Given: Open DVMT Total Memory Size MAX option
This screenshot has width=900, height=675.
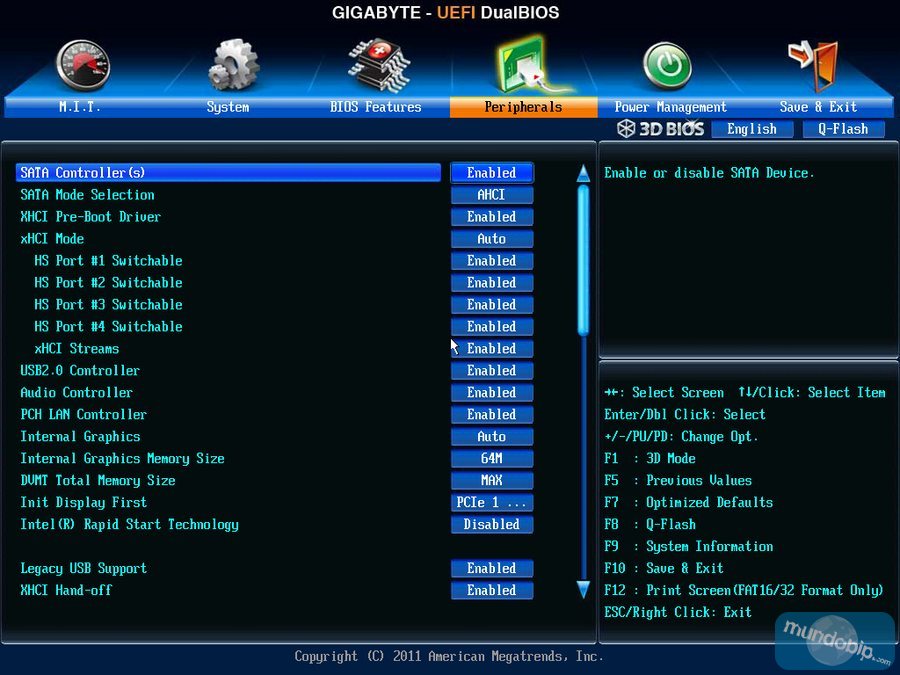Looking at the screenshot, I should pyautogui.click(x=492, y=480).
